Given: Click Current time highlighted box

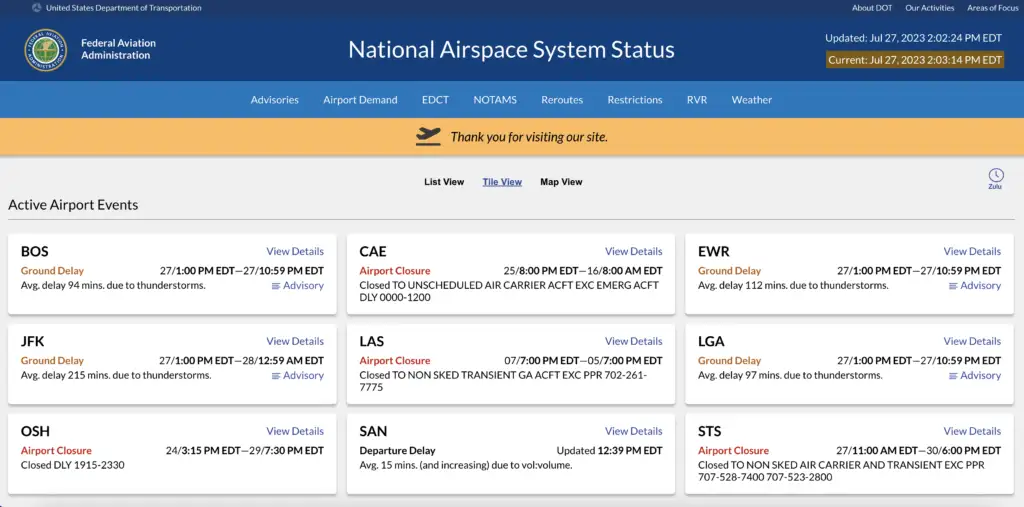Looking at the screenshot, I should point(915,60).
